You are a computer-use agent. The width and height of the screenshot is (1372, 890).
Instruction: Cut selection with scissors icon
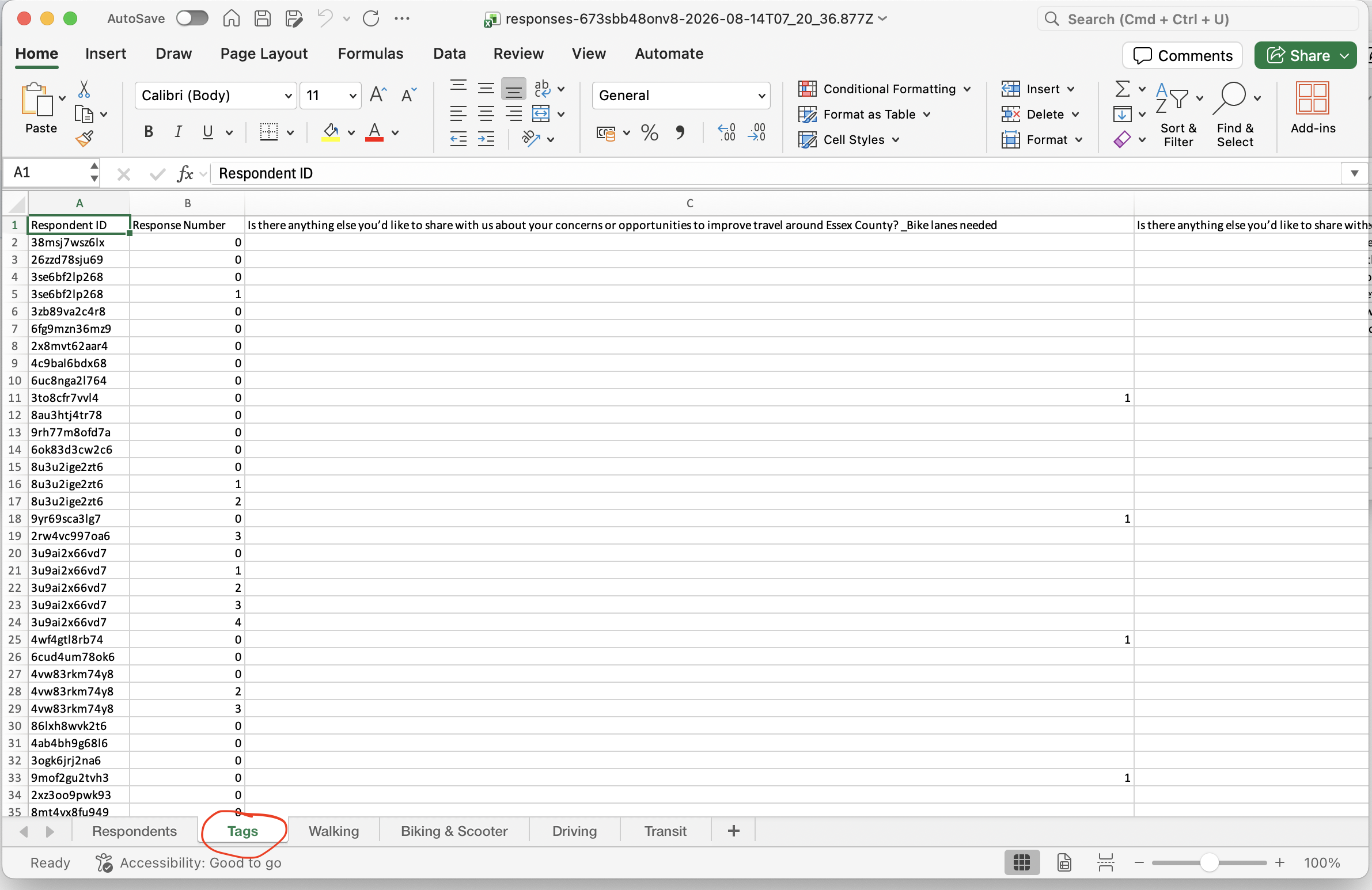[x=84, y=89]
